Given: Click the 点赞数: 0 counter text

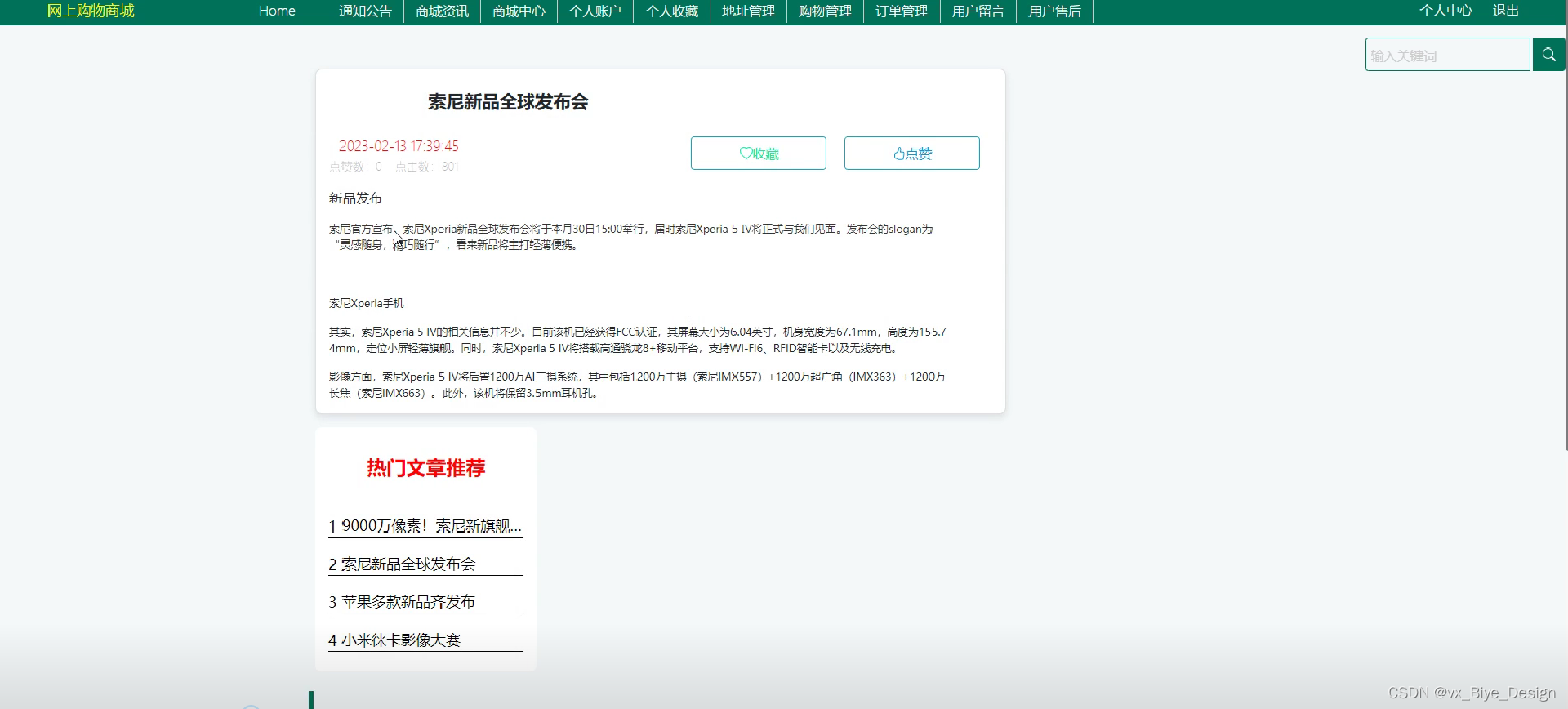Looking at the screenshot, I should [x=355, y=167].
